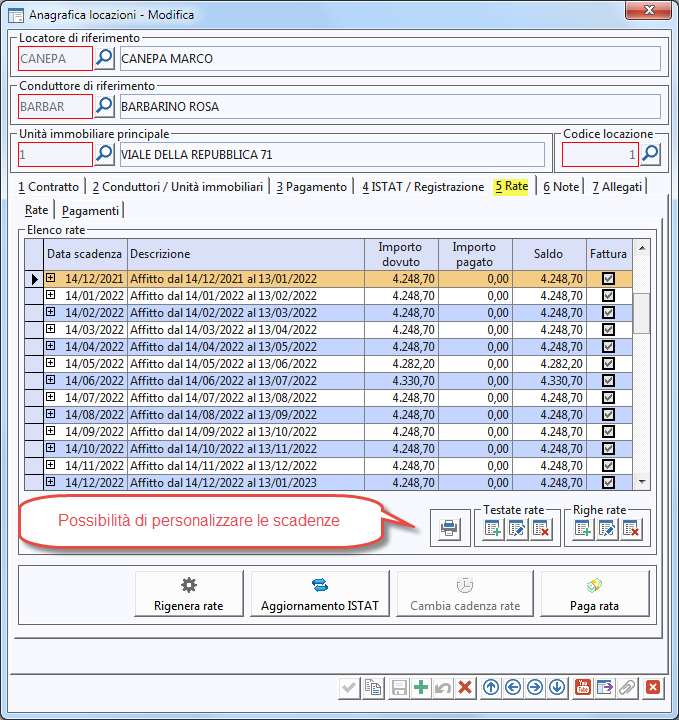Image resolution: width=679 pixels, height=720 pixels.
Task: Switch to the 3 Pagamento tab
Action: pos(312,187)
